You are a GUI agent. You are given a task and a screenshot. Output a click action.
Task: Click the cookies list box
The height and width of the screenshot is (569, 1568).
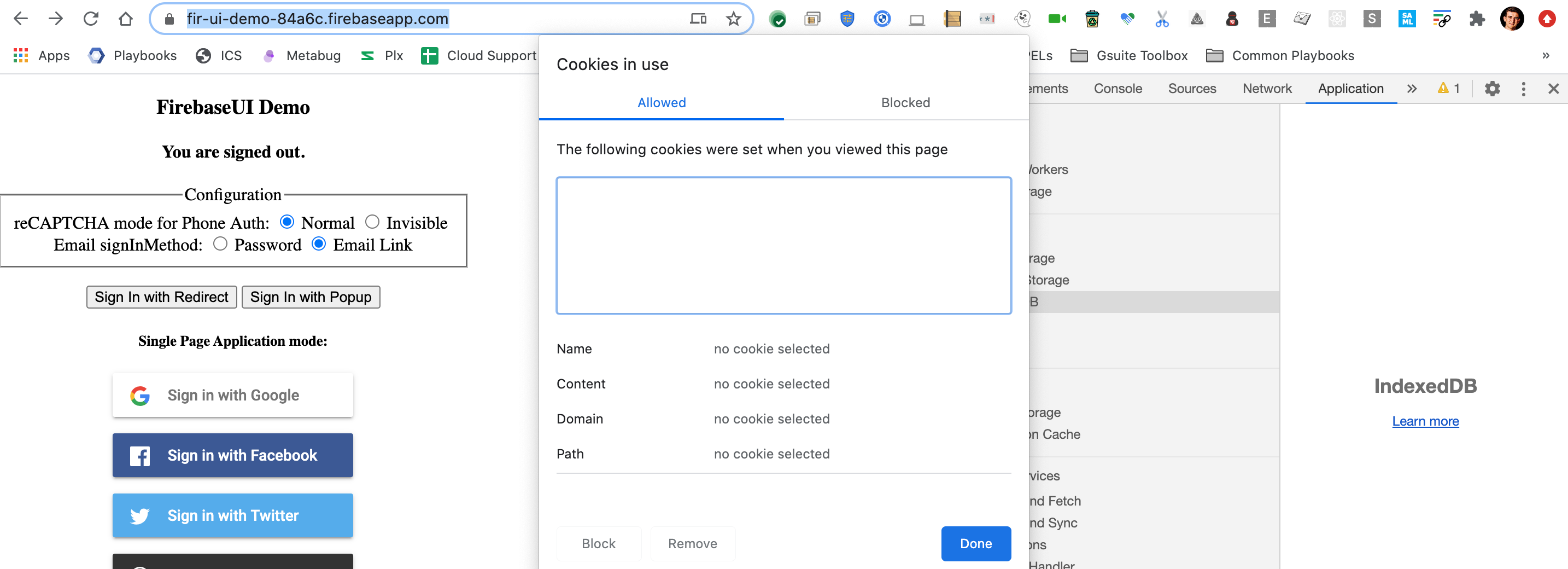pyautogui.click(x=783, y=246)
